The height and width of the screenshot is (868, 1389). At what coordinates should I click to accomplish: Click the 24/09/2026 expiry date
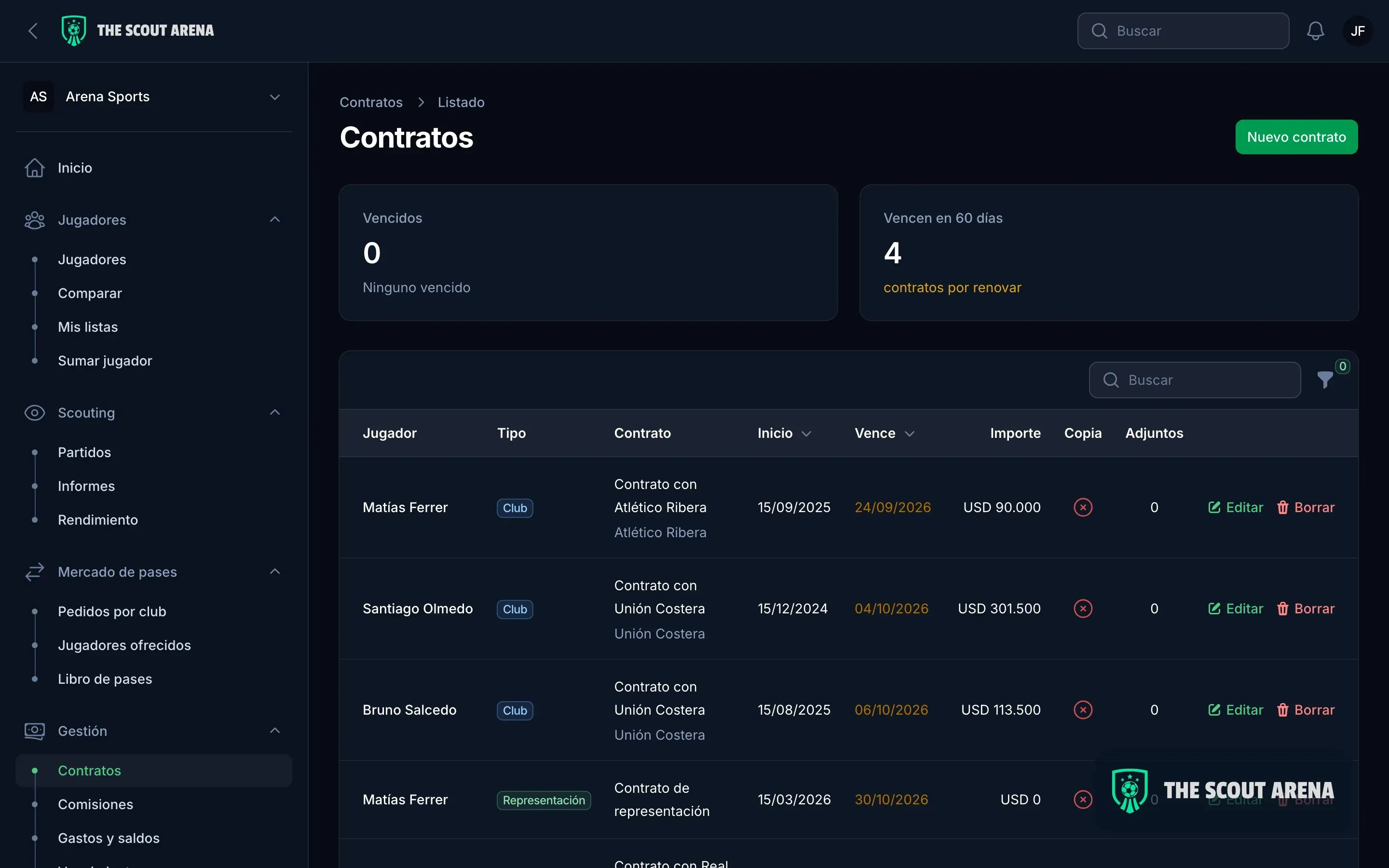[x=893, y=507]
